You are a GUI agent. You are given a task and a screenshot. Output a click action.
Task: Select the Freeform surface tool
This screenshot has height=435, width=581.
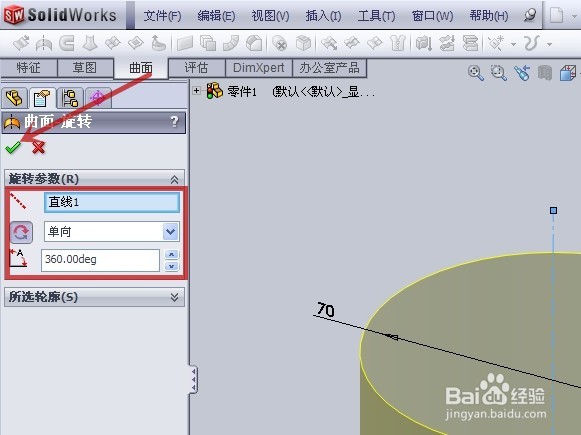point(159,43)
